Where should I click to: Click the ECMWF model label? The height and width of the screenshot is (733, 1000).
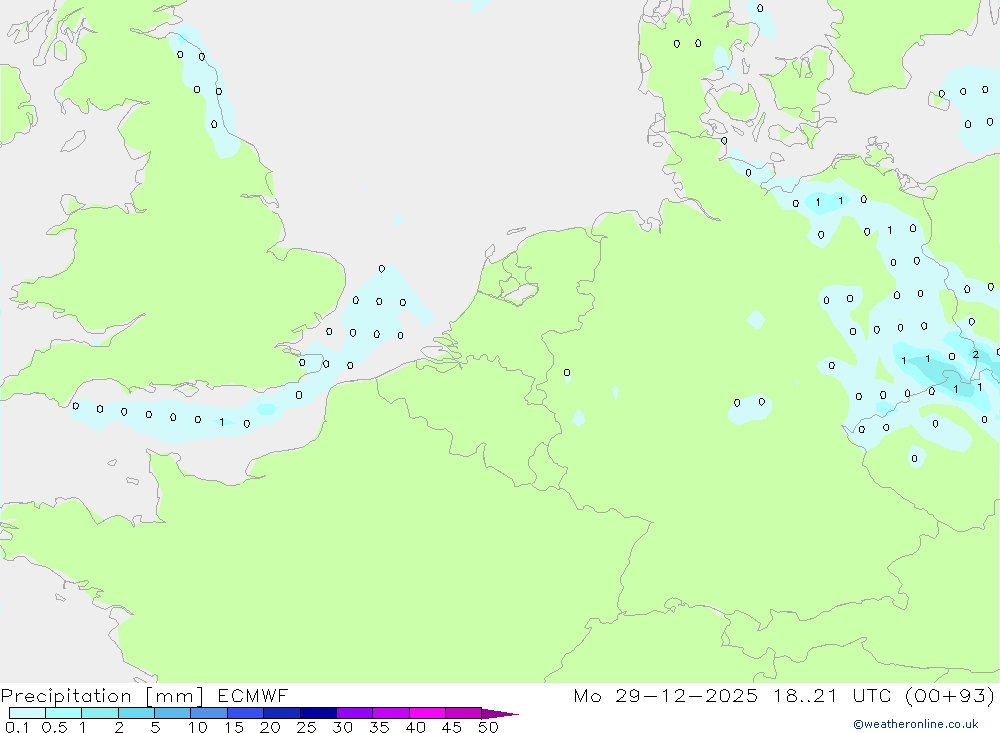point(253,695)
